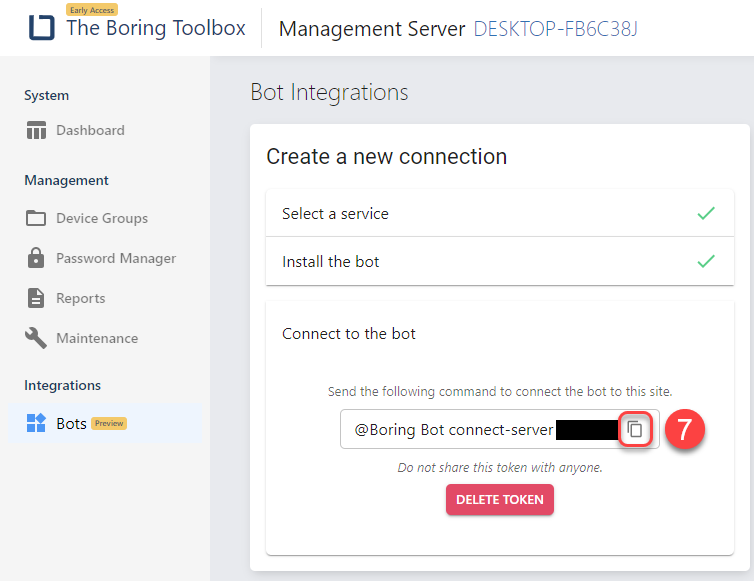Click the DESKTOP-FB6C38J server name
The width and height of the screenshot is (754, 581).
pos(555,29)
